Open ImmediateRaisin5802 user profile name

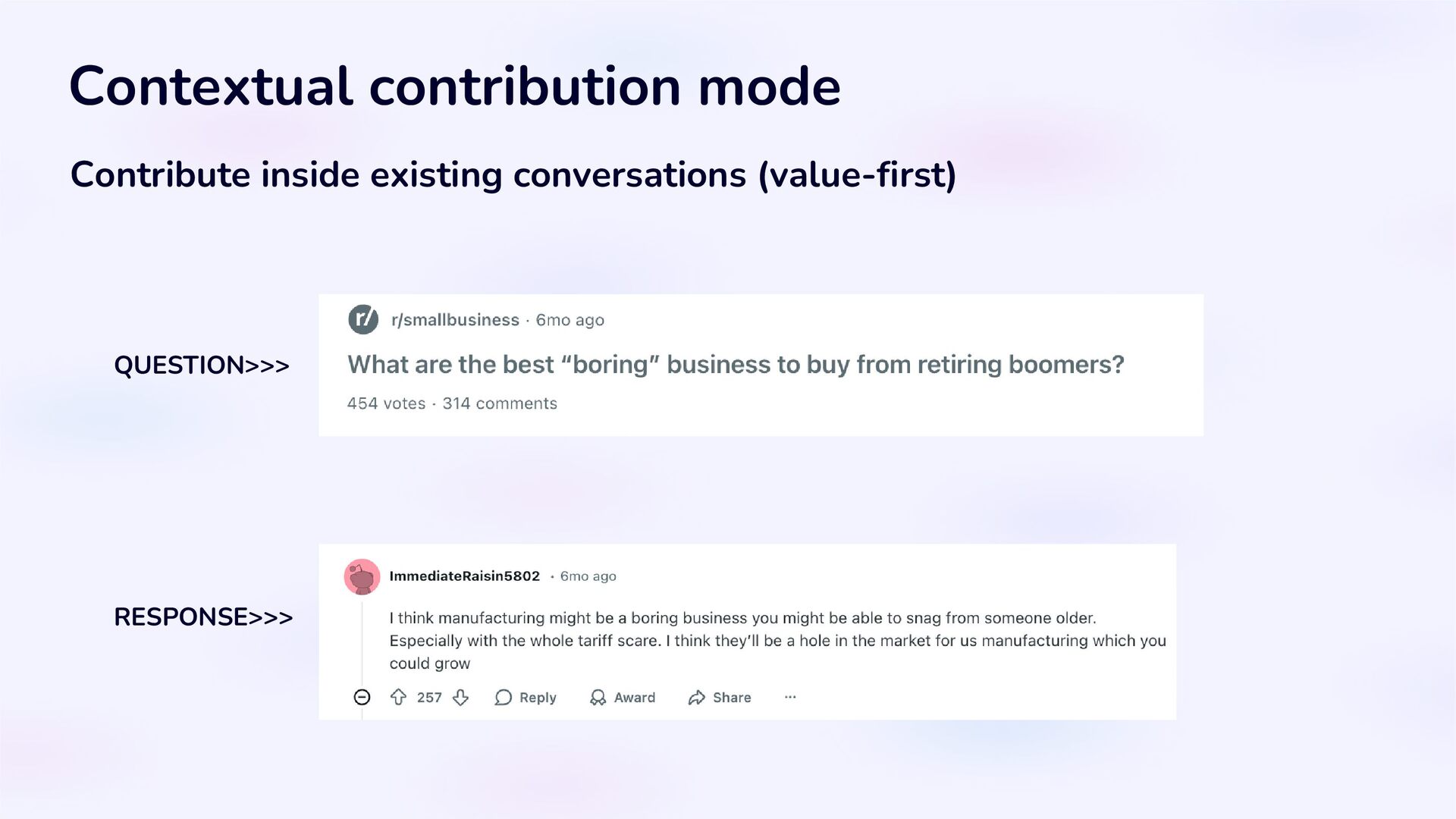tap(464, 576)
